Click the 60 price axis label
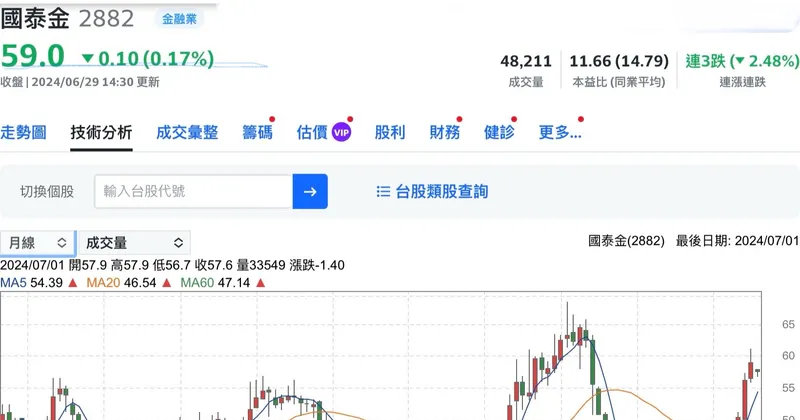This screenshot has height=420, width=800. [788, 356]
